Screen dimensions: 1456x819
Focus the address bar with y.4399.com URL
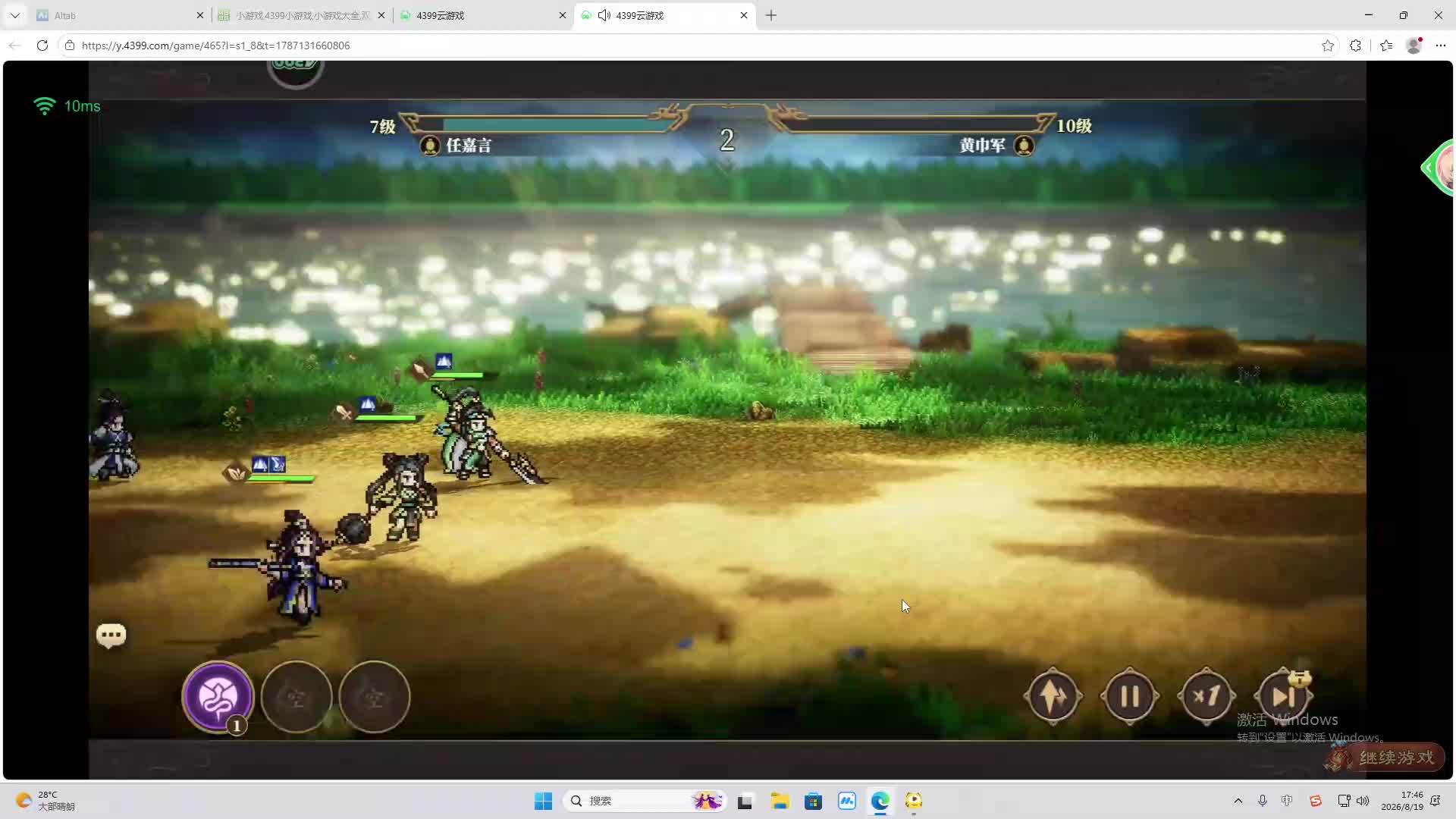click(x=698, y=45)
